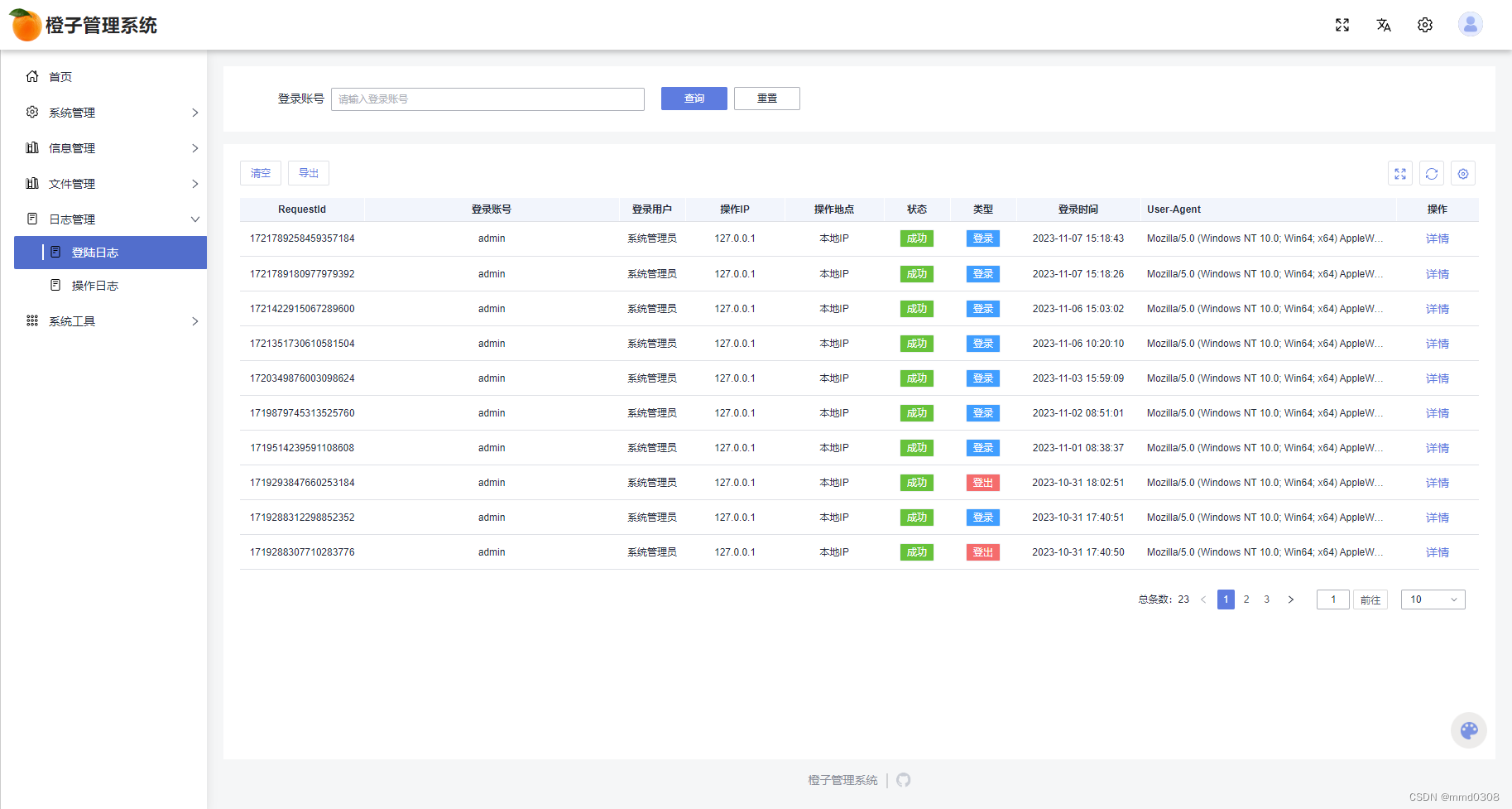Open 详情 for request 1721789258459357184
The image size is (1512, 809).
click(1438, 238)
